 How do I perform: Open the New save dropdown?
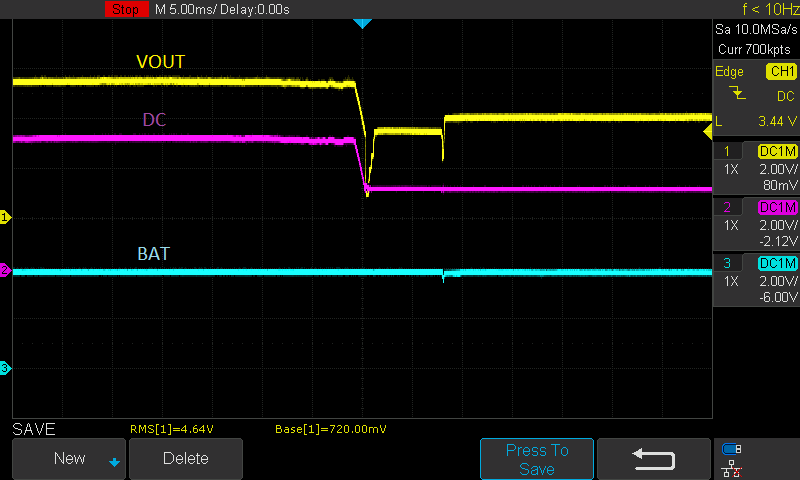click(69, 459)
